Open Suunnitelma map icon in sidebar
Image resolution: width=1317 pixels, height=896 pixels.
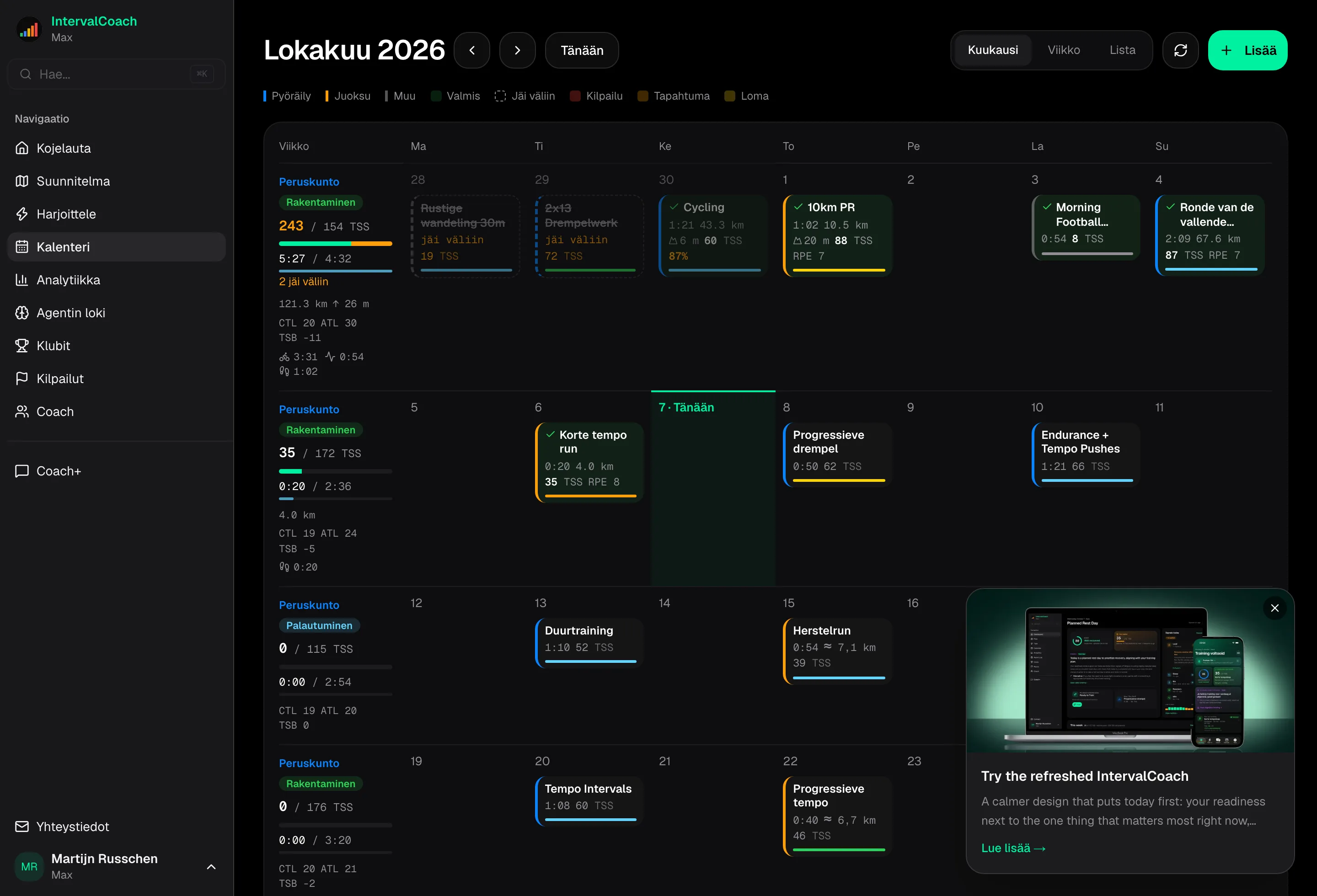[22, 181]
